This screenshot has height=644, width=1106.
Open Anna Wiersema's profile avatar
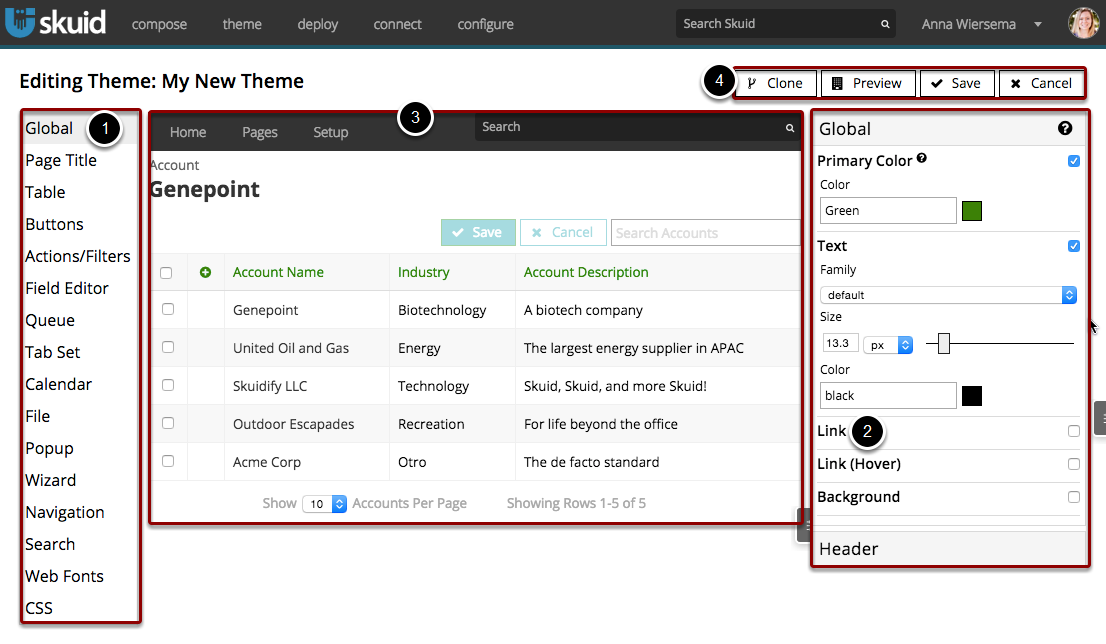click(x=1083, y=23)
